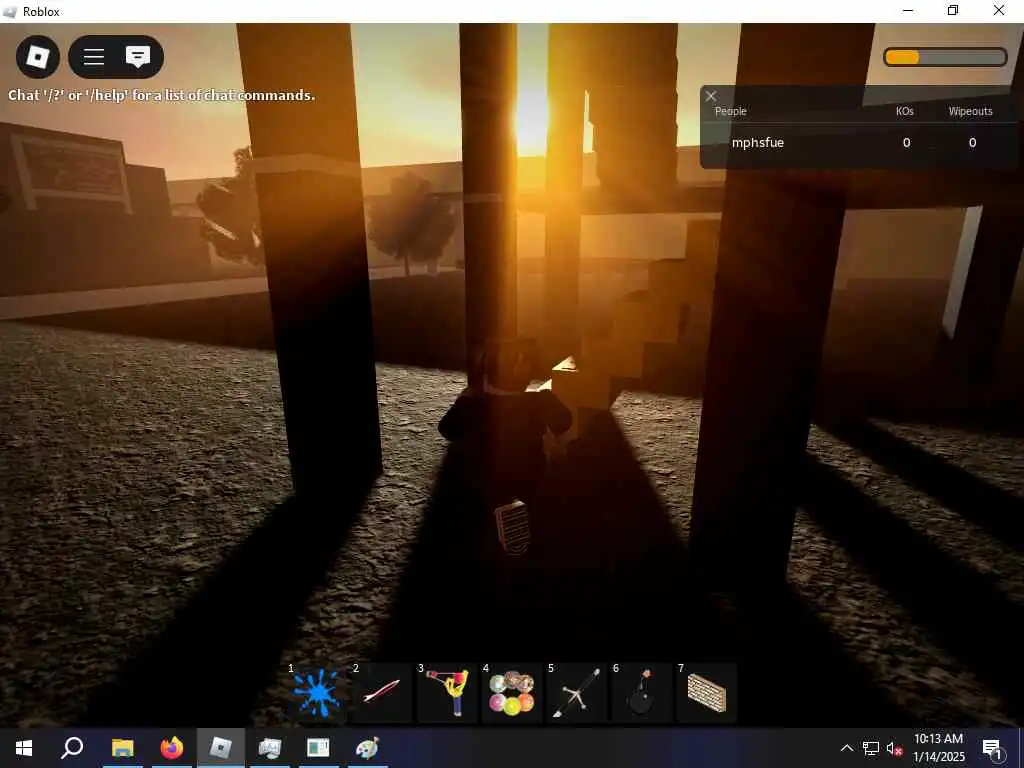Equip the blue paint splat tool in slot 1
The height and width of the screenshot is (768, 1024).
[316, 693]
